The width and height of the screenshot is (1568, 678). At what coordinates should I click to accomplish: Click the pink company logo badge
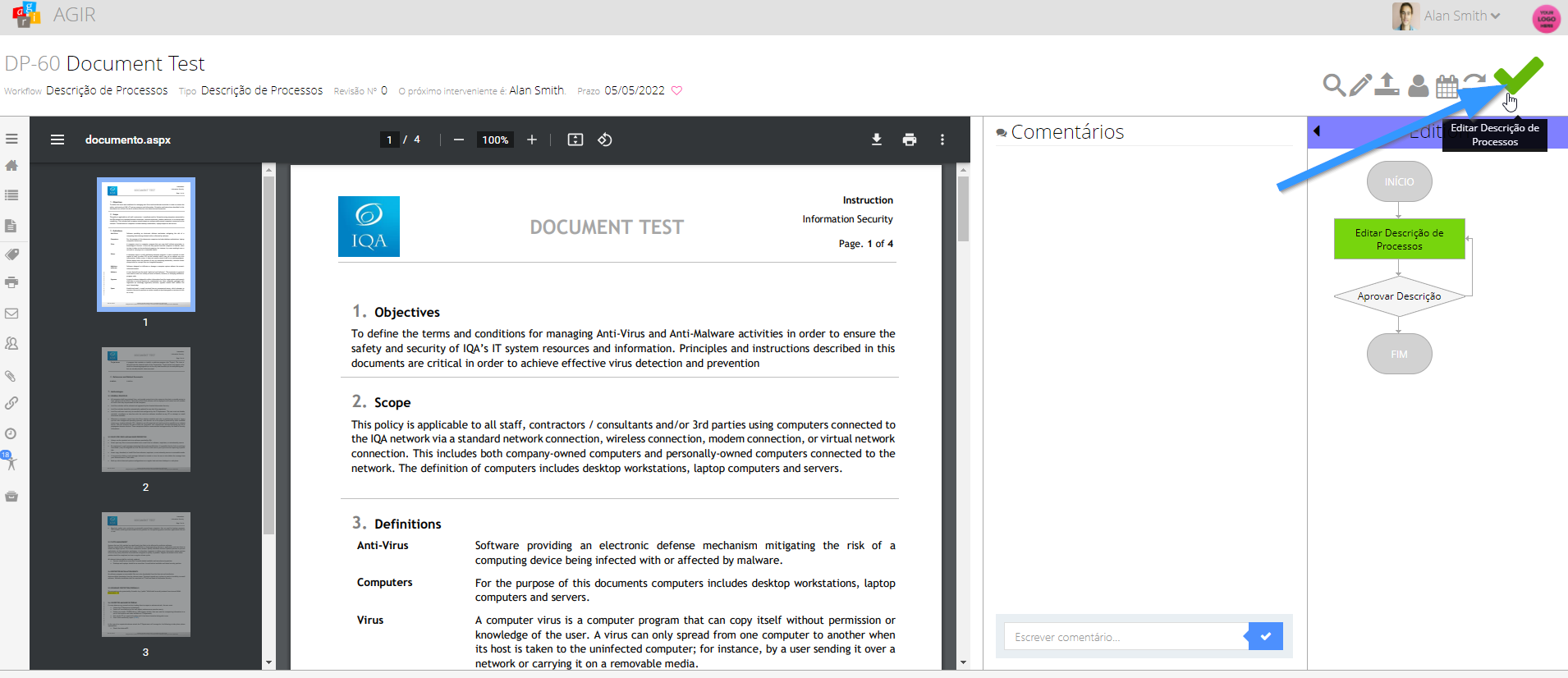point(1547,17)
